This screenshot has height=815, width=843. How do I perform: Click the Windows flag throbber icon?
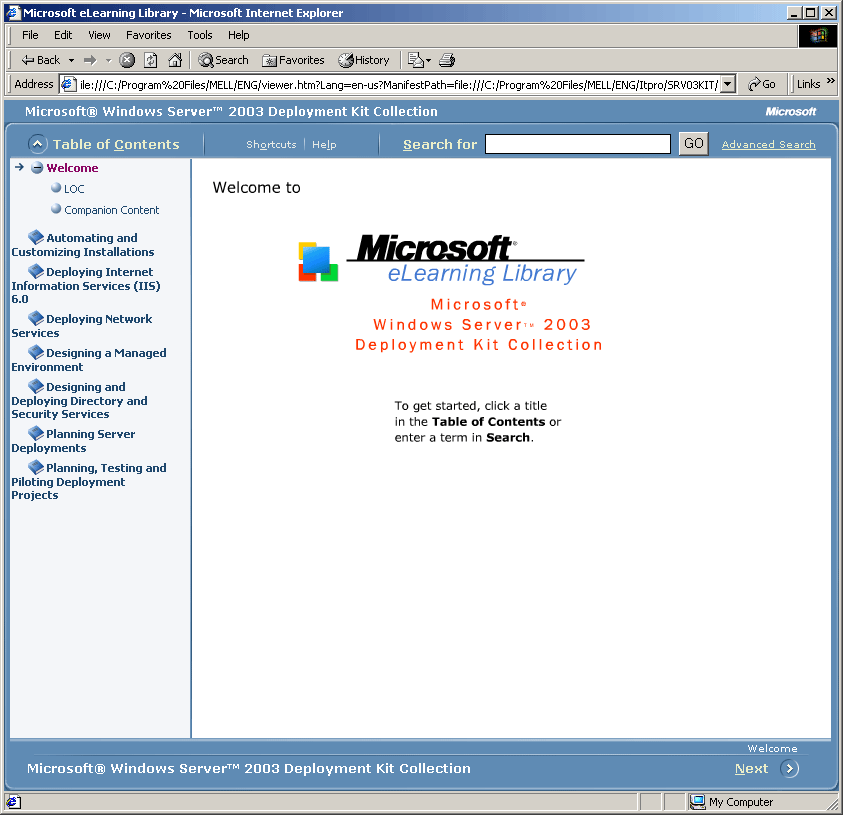coord(818,35)
